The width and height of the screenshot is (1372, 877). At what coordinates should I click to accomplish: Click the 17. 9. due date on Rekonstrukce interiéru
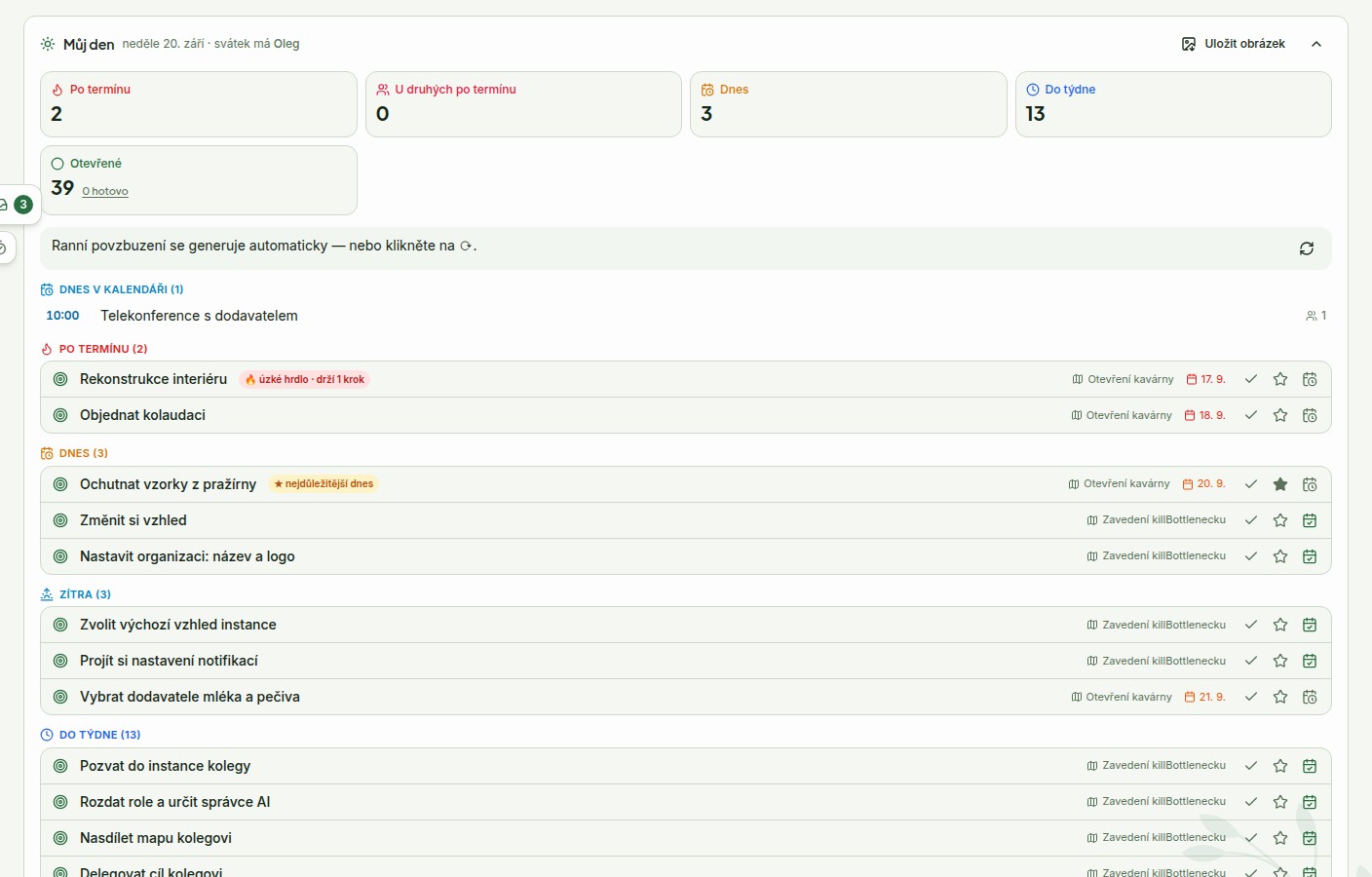[x=1205, y=379]
